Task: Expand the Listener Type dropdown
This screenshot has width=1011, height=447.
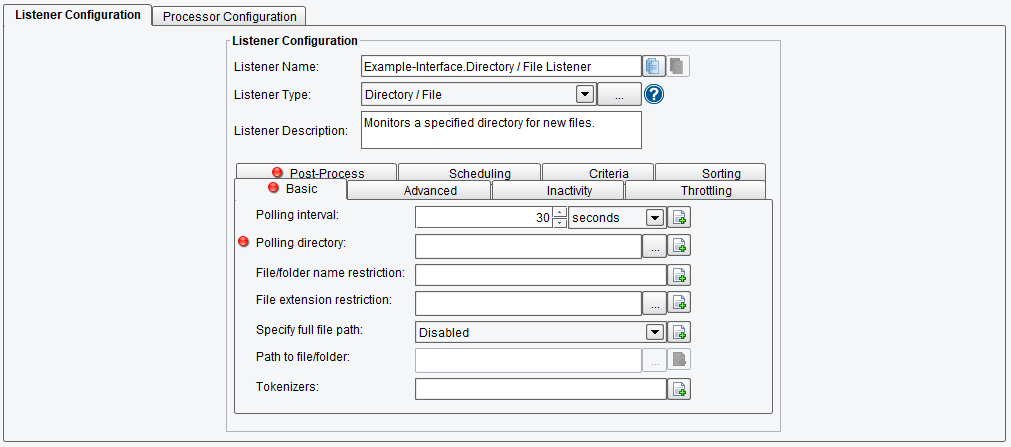Action: (584, 95)
